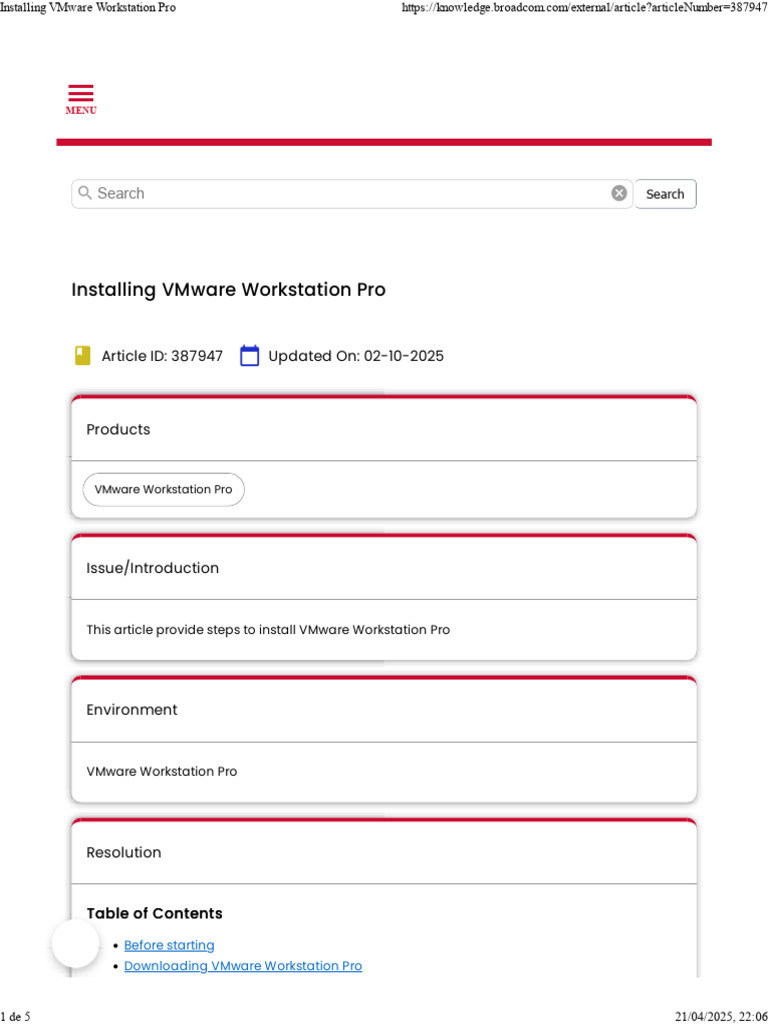Click the Issue/Introduction section header
The width and height of the screenshot is (768, 1024).
click(152, 568)
